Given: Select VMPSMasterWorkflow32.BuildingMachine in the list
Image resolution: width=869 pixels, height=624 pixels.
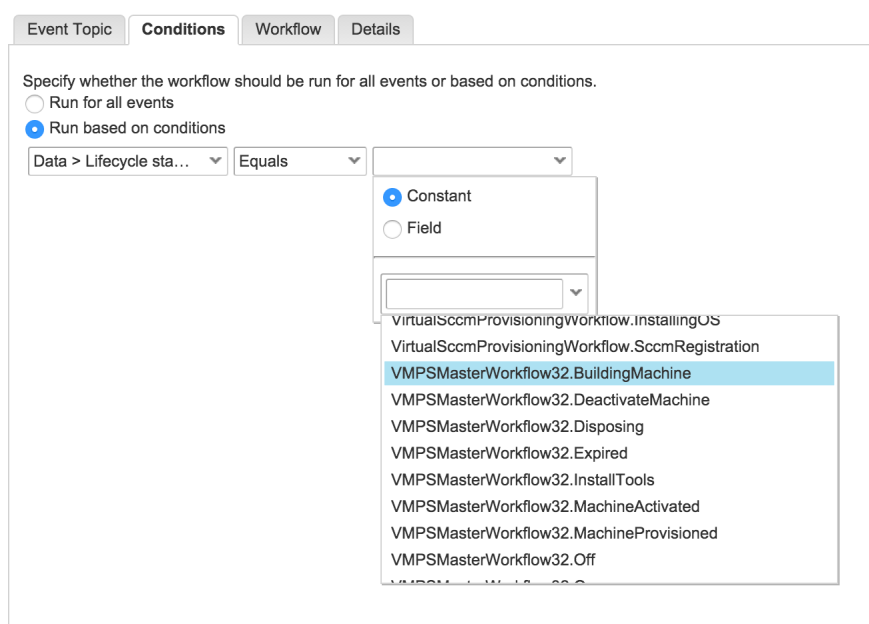Looking at the screenshot, I should (541, 373).
